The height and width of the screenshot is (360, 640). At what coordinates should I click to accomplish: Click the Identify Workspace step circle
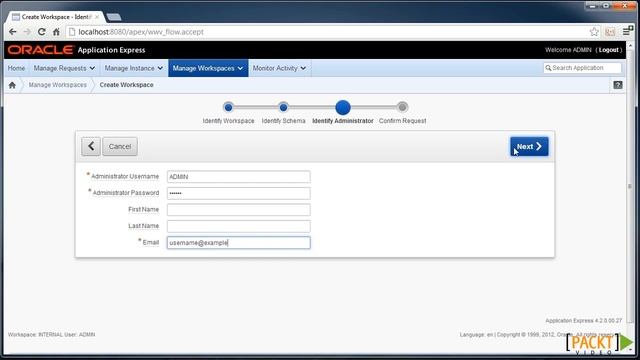click(228, 107)
